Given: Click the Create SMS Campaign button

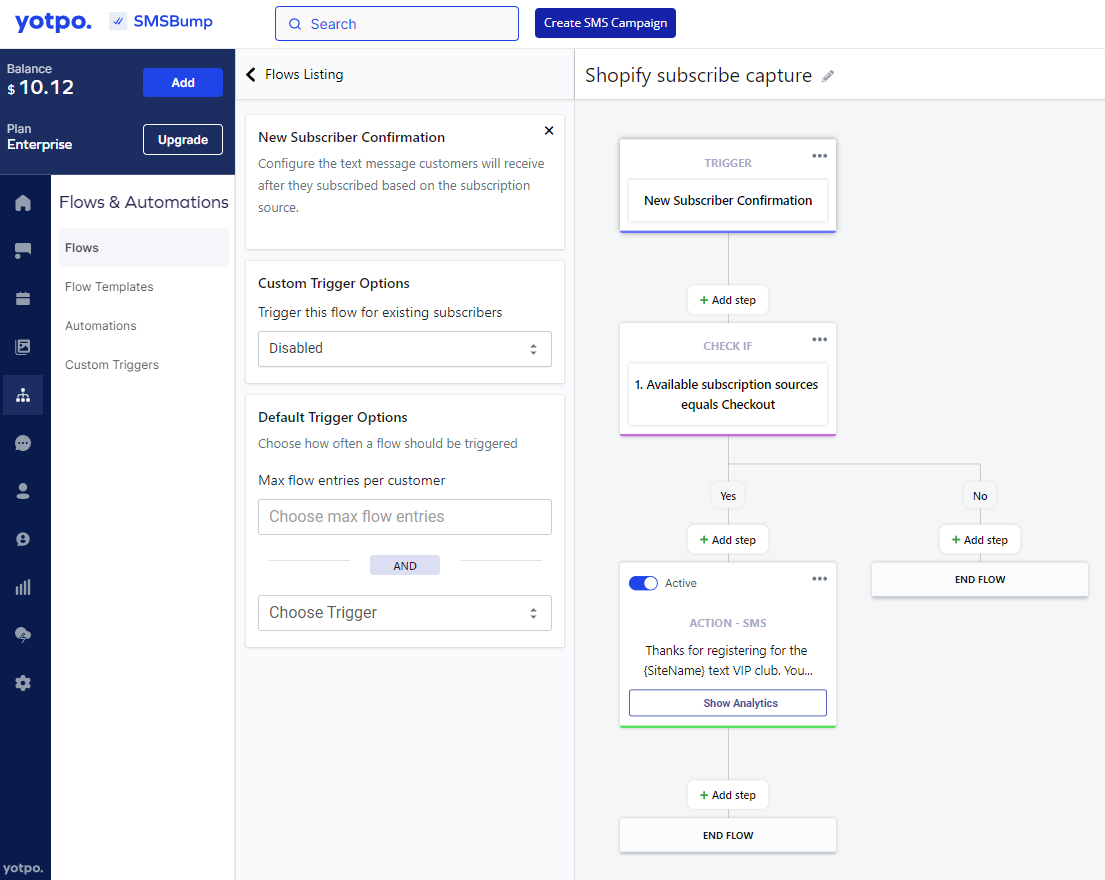Looking at the screenshot, I should (605, 23).
